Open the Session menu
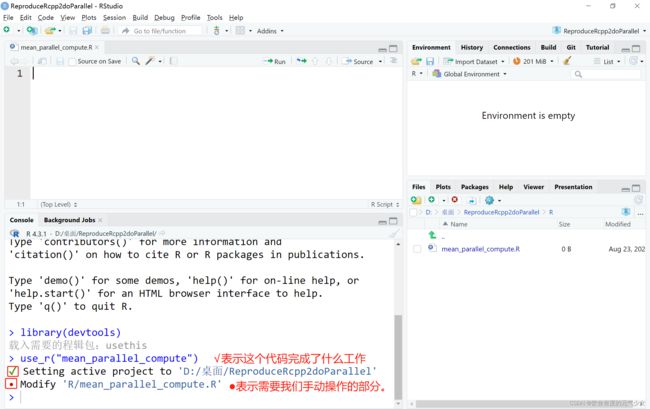Image resolution: width=650 pixels, height=409 pixels. pos(114,17)
